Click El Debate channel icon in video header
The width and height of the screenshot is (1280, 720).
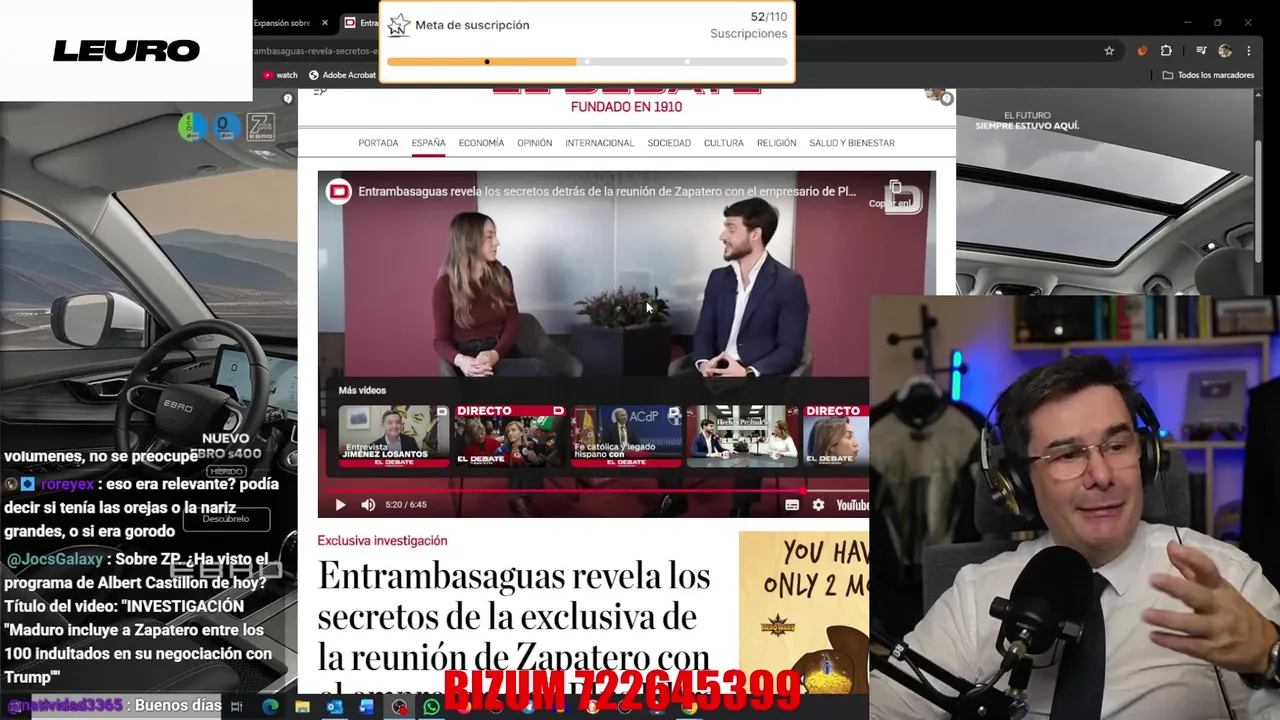[339, 191]
